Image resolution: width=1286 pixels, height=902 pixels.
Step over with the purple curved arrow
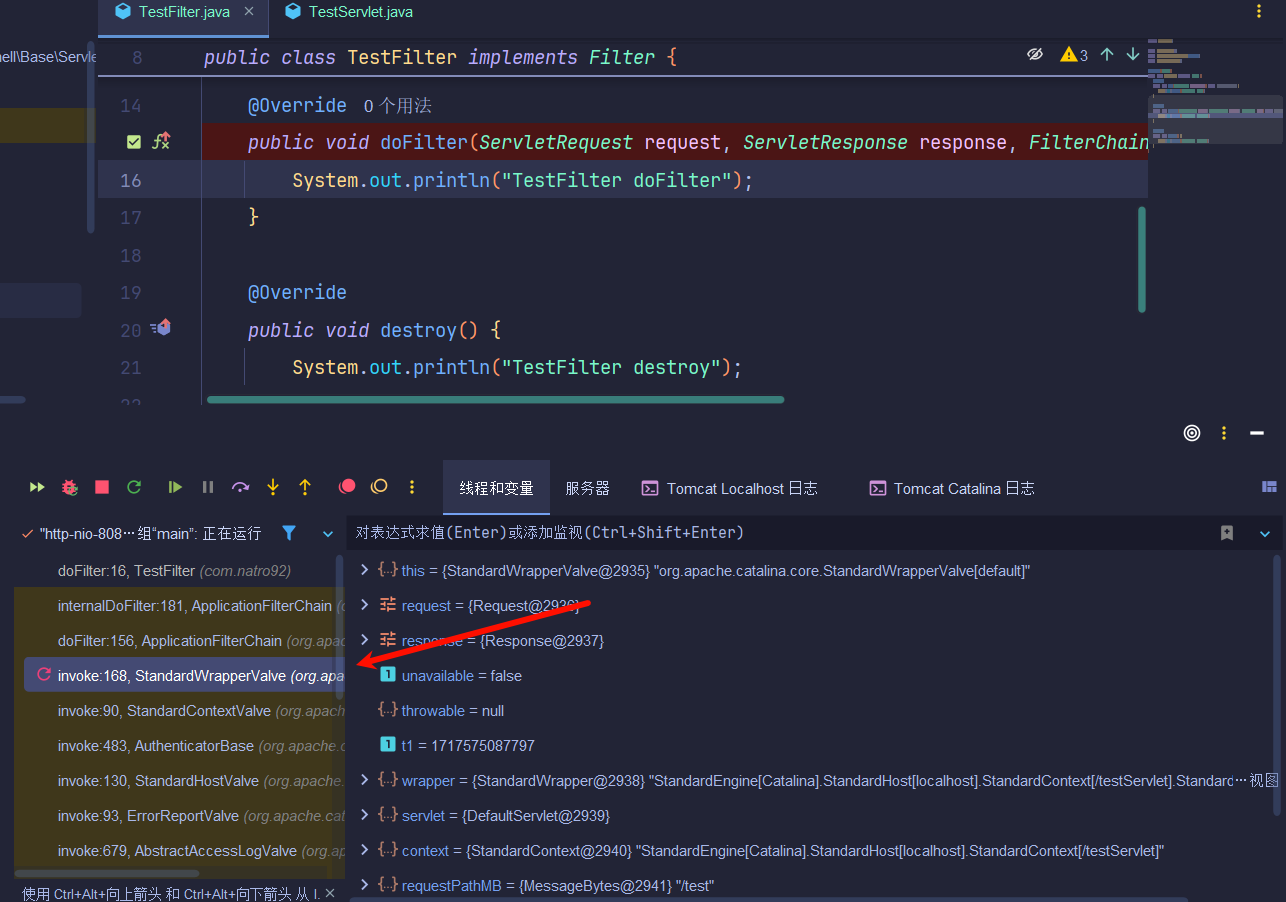click(240, 487)
